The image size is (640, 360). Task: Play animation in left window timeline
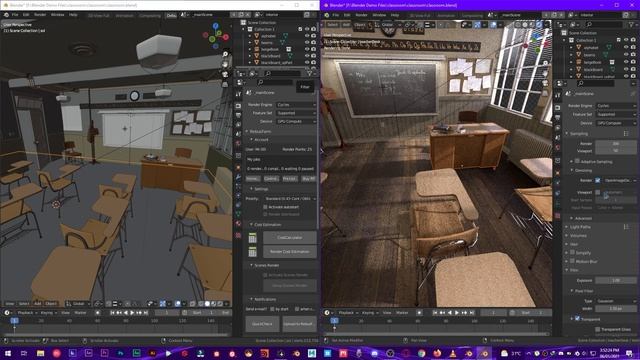pos(132,313)
